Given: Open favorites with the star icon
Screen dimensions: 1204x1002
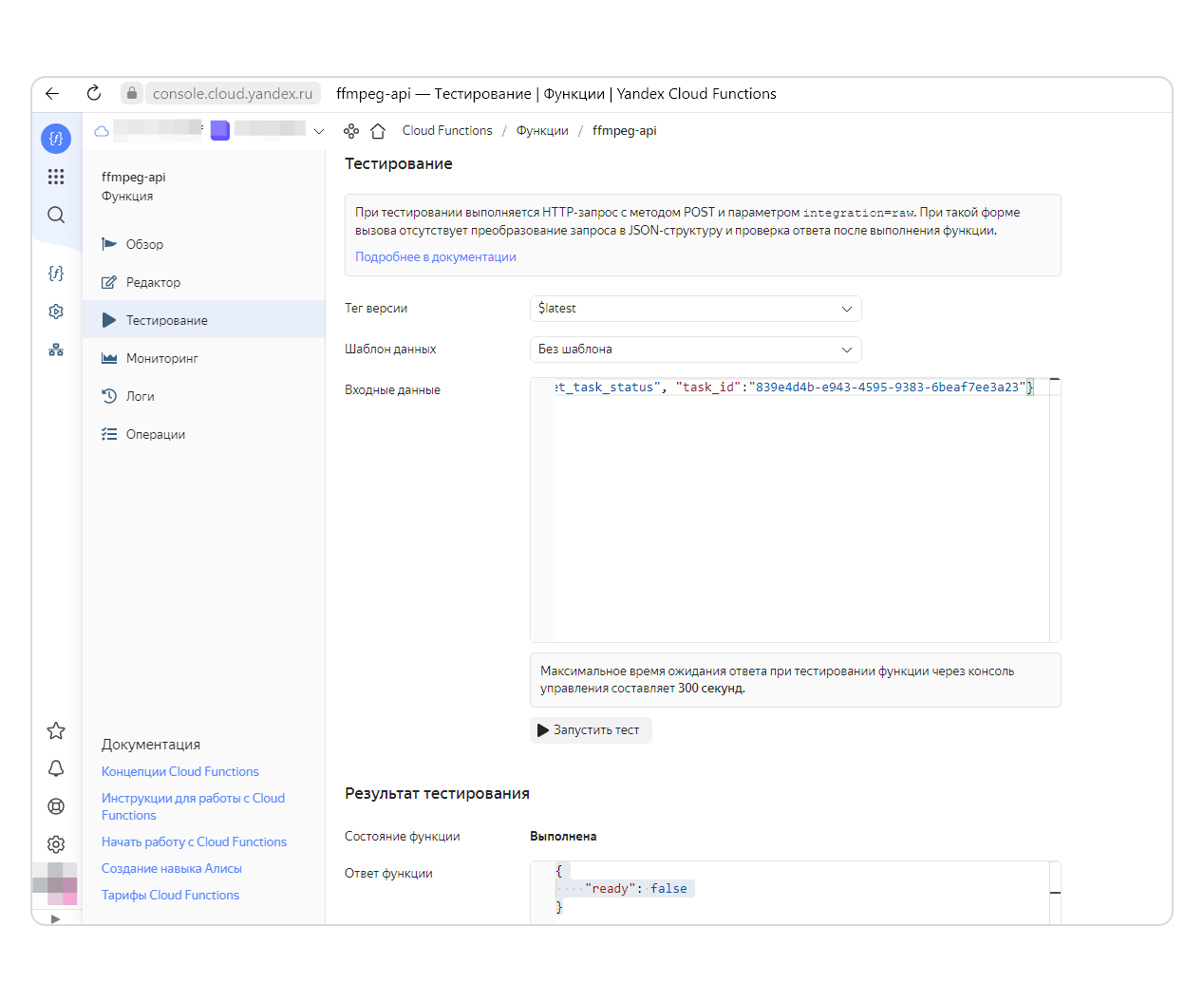Looking at the screenshot, I should tap(56, 730).
